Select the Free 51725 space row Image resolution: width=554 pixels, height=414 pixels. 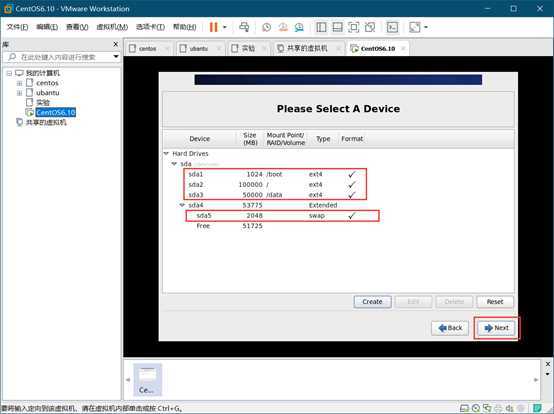pyautogui.click(x=230, y=226)
